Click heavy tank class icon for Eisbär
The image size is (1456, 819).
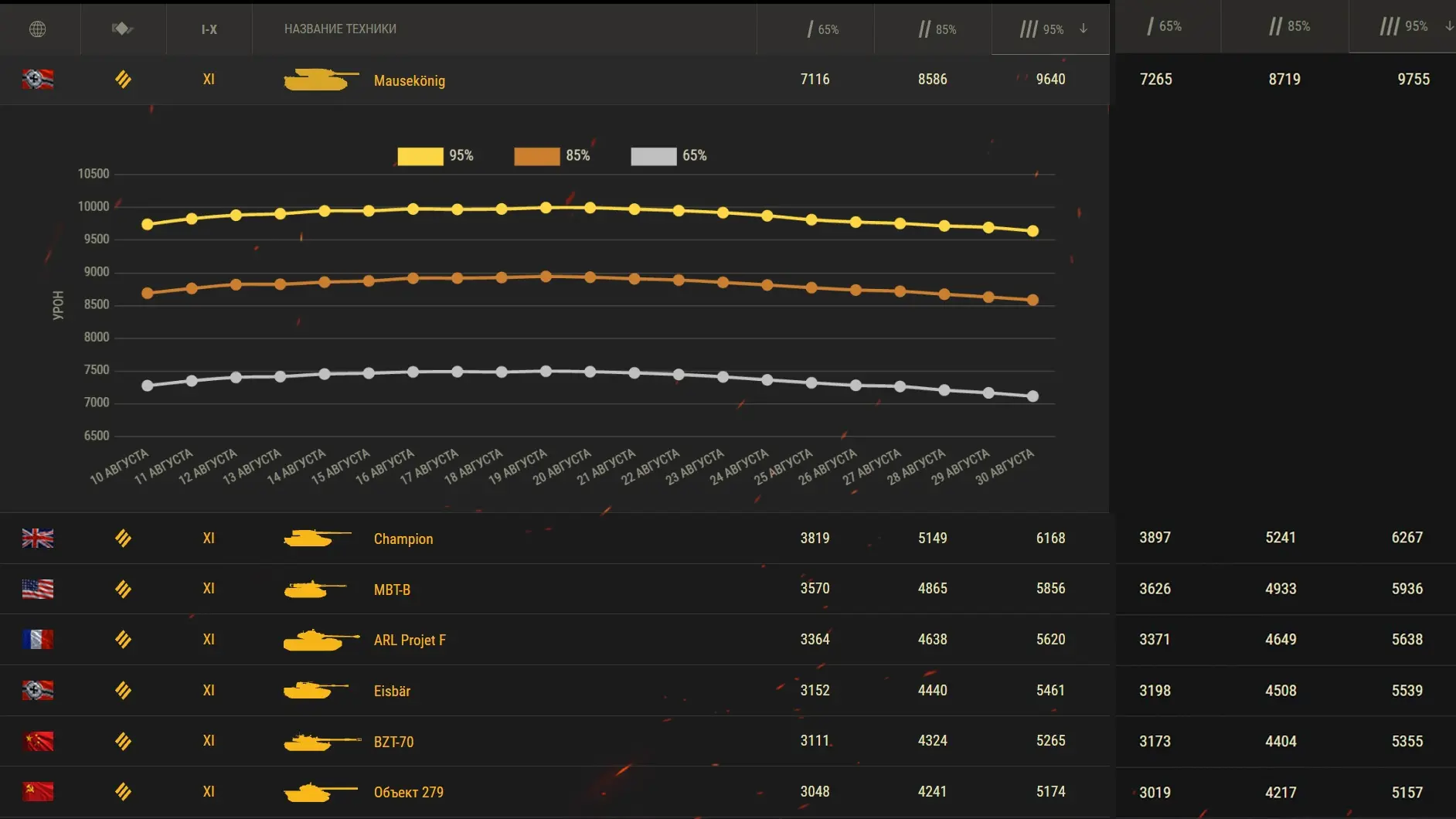point(123,690)
